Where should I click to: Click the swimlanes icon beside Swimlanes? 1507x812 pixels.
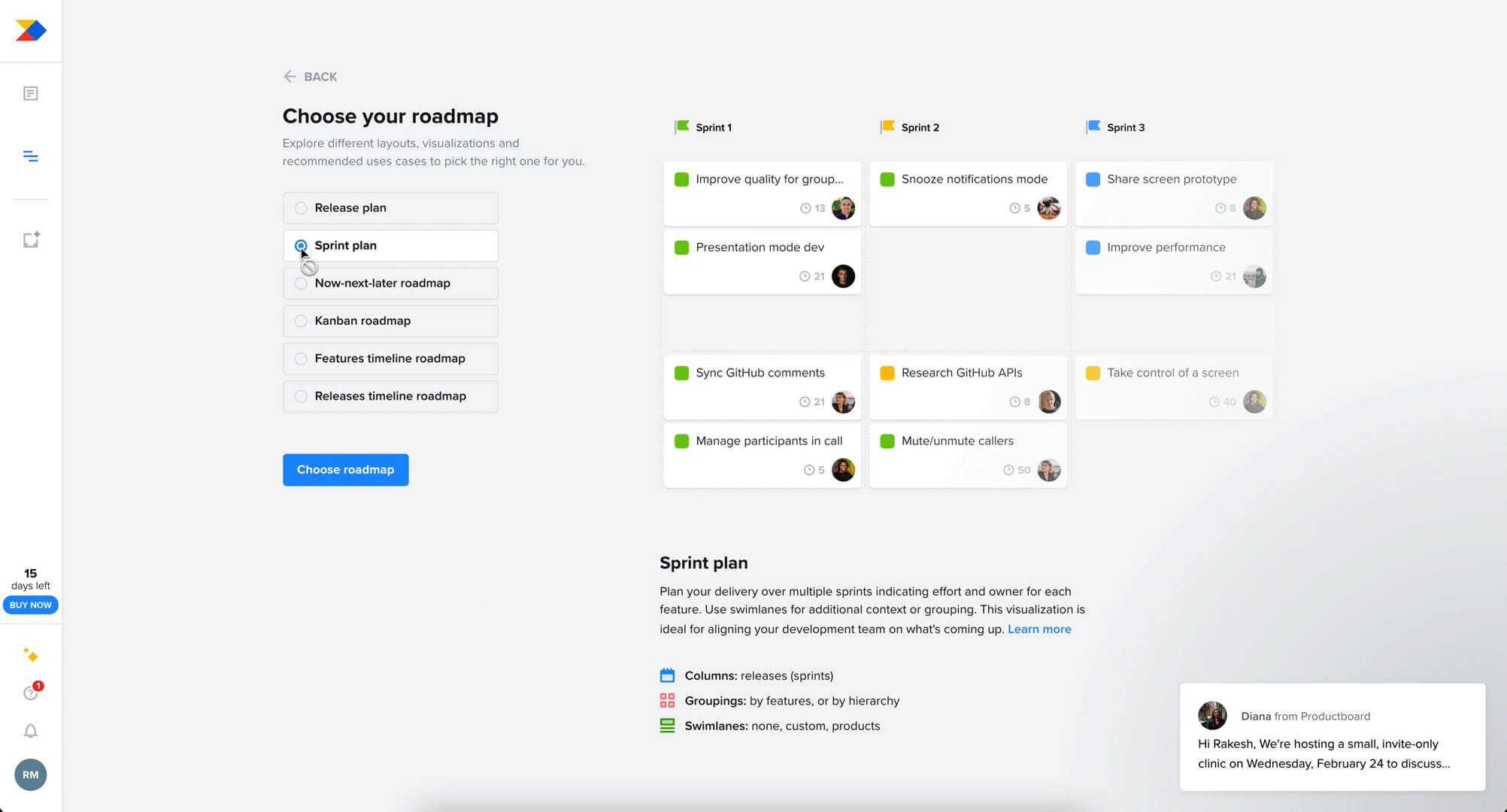pyautogui.click(x=667, y=725)
